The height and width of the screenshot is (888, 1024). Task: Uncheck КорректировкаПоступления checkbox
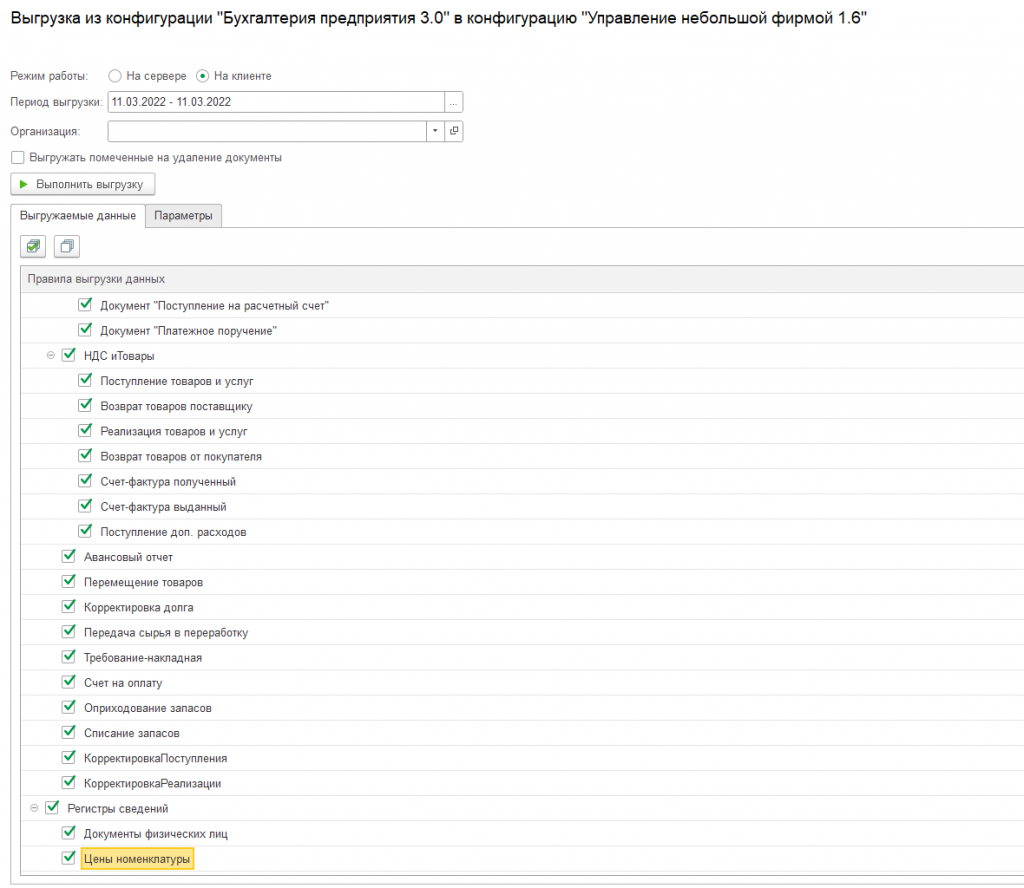coord(69,757)
